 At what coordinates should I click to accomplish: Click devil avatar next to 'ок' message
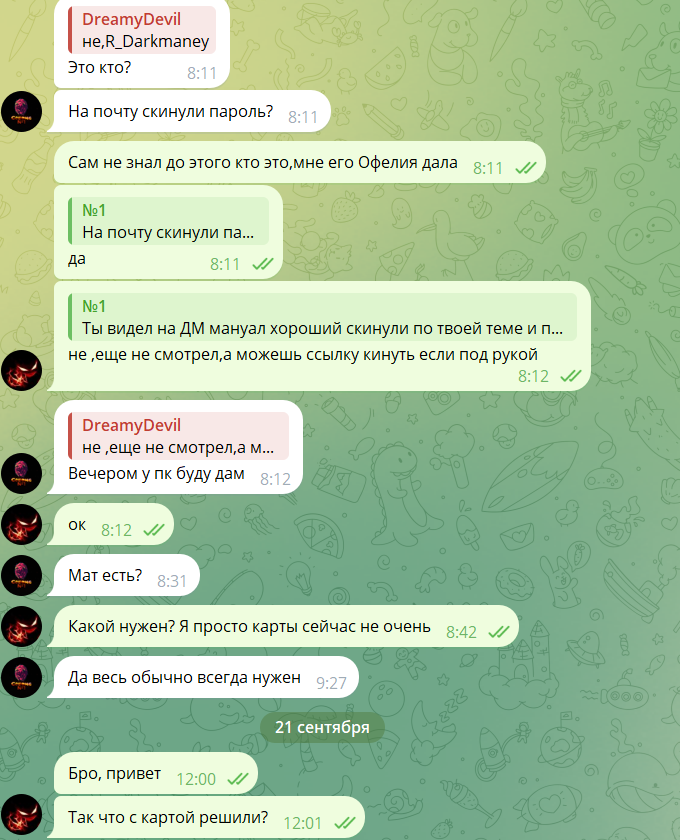21,524
